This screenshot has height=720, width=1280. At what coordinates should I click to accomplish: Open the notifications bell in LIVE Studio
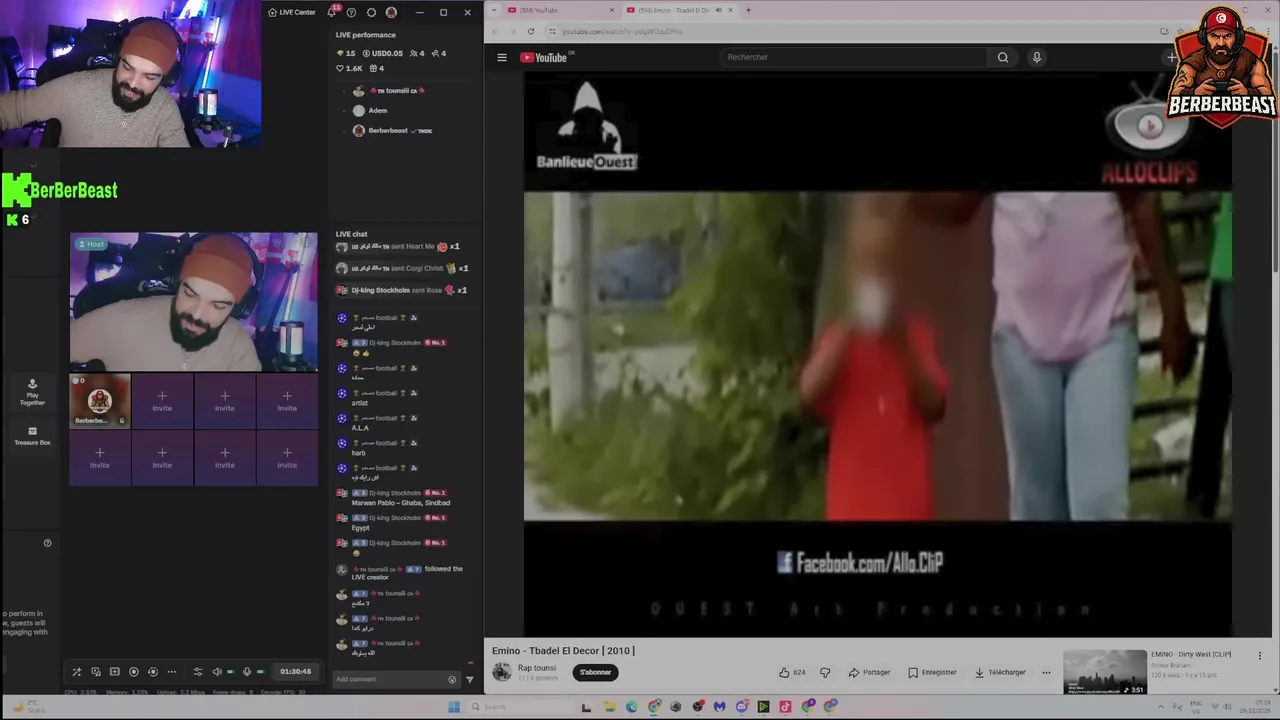pyautogui.click(x=332, y=12)
